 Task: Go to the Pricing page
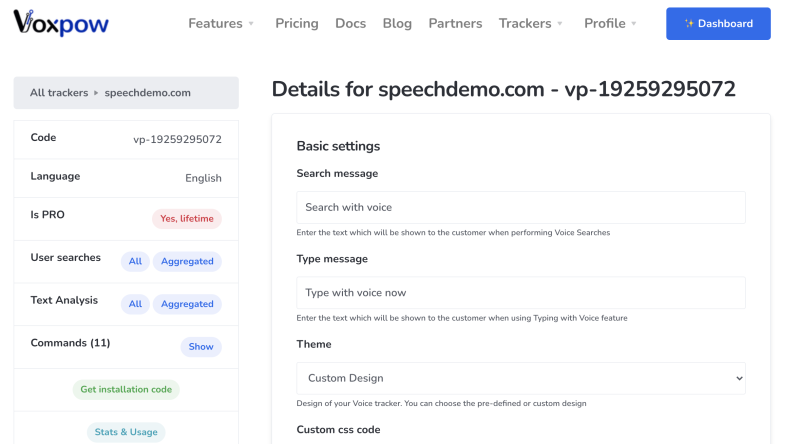[x=296, y=23]
